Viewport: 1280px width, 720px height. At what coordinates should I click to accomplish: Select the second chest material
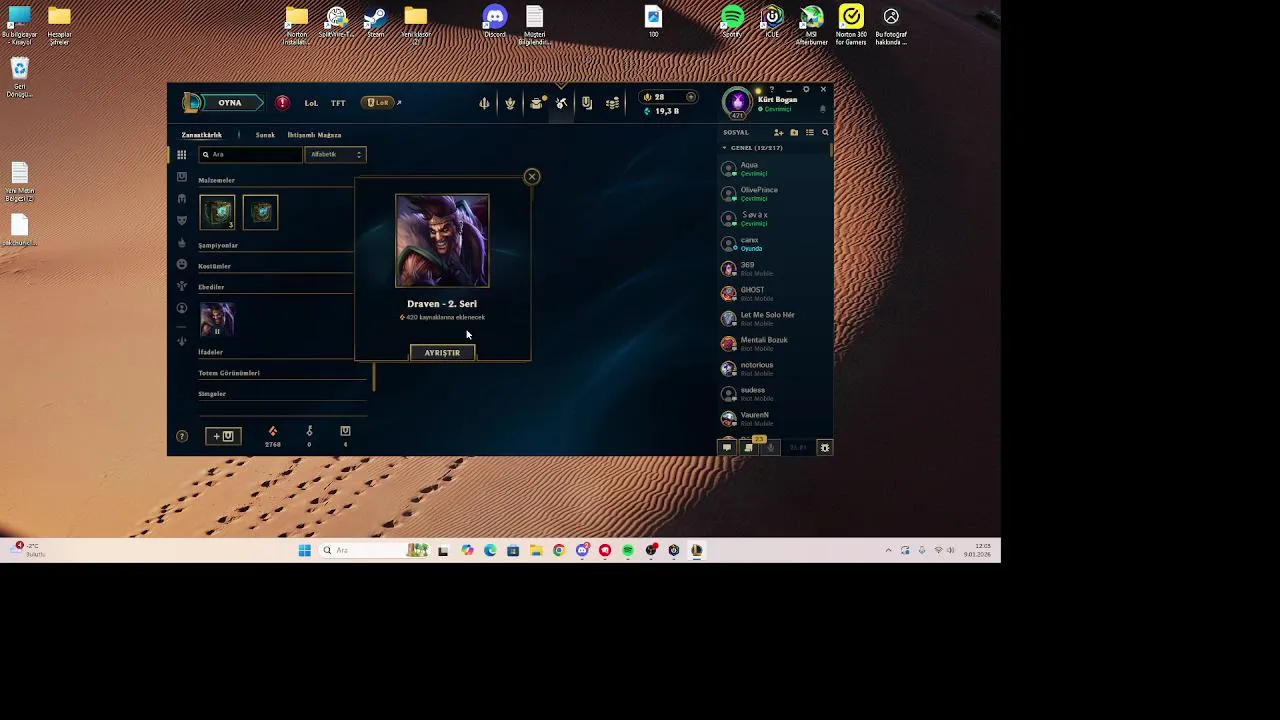click(260, 212)
